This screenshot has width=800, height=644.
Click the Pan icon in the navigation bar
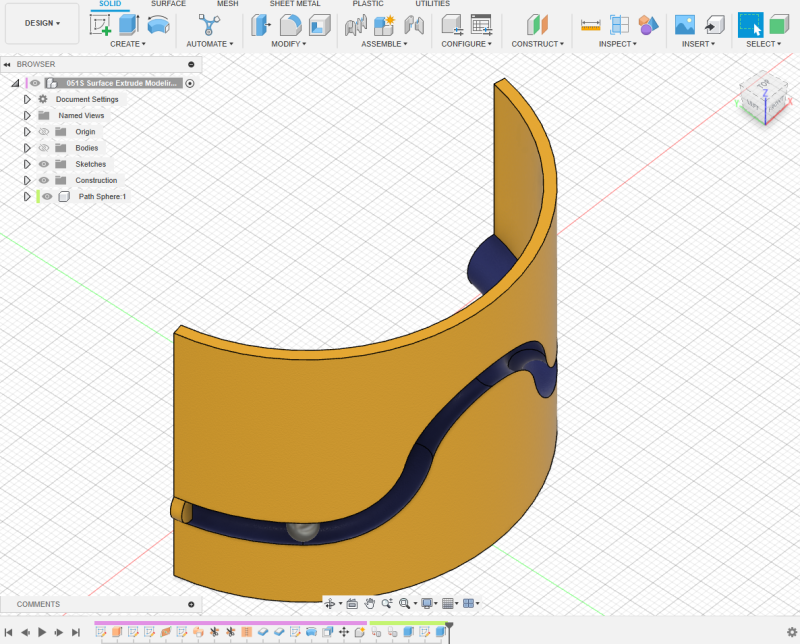point(369,603)
